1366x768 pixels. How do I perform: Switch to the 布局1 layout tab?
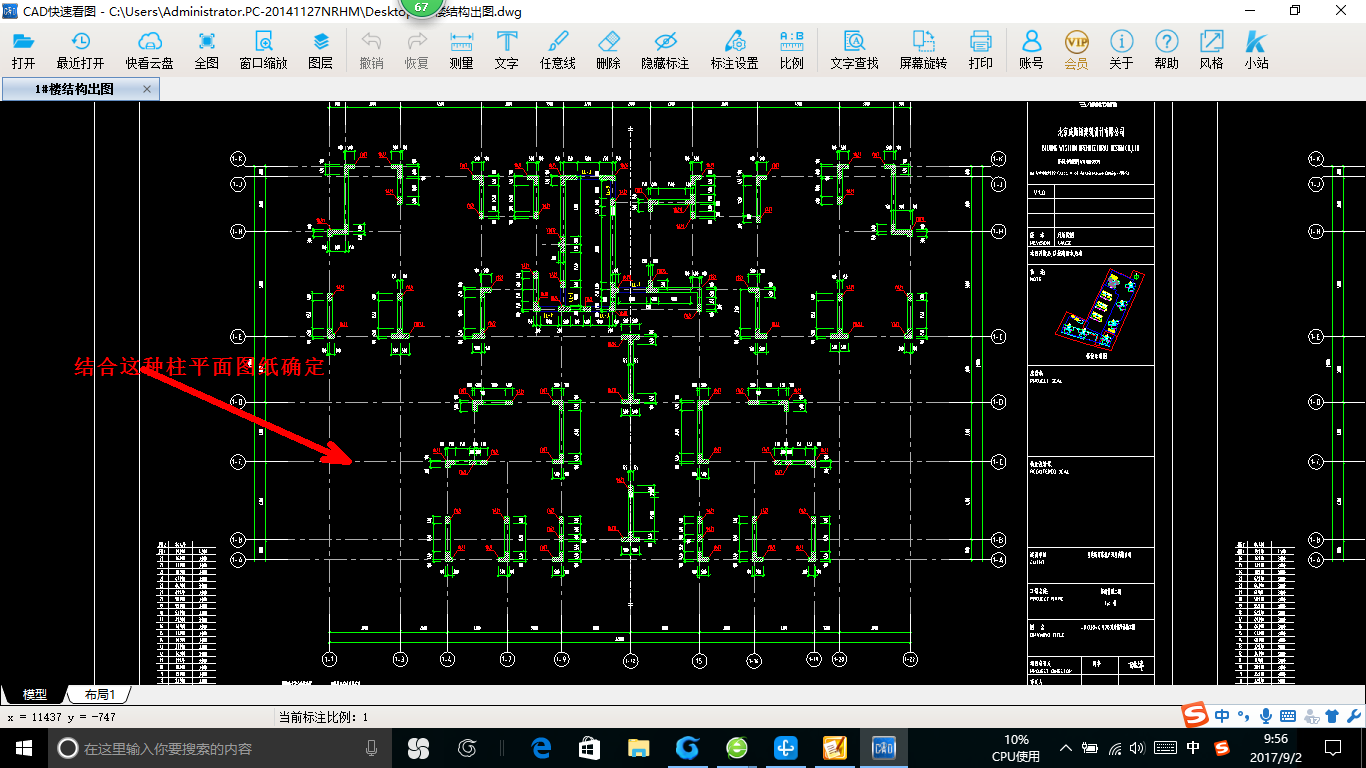coord(100,694)
